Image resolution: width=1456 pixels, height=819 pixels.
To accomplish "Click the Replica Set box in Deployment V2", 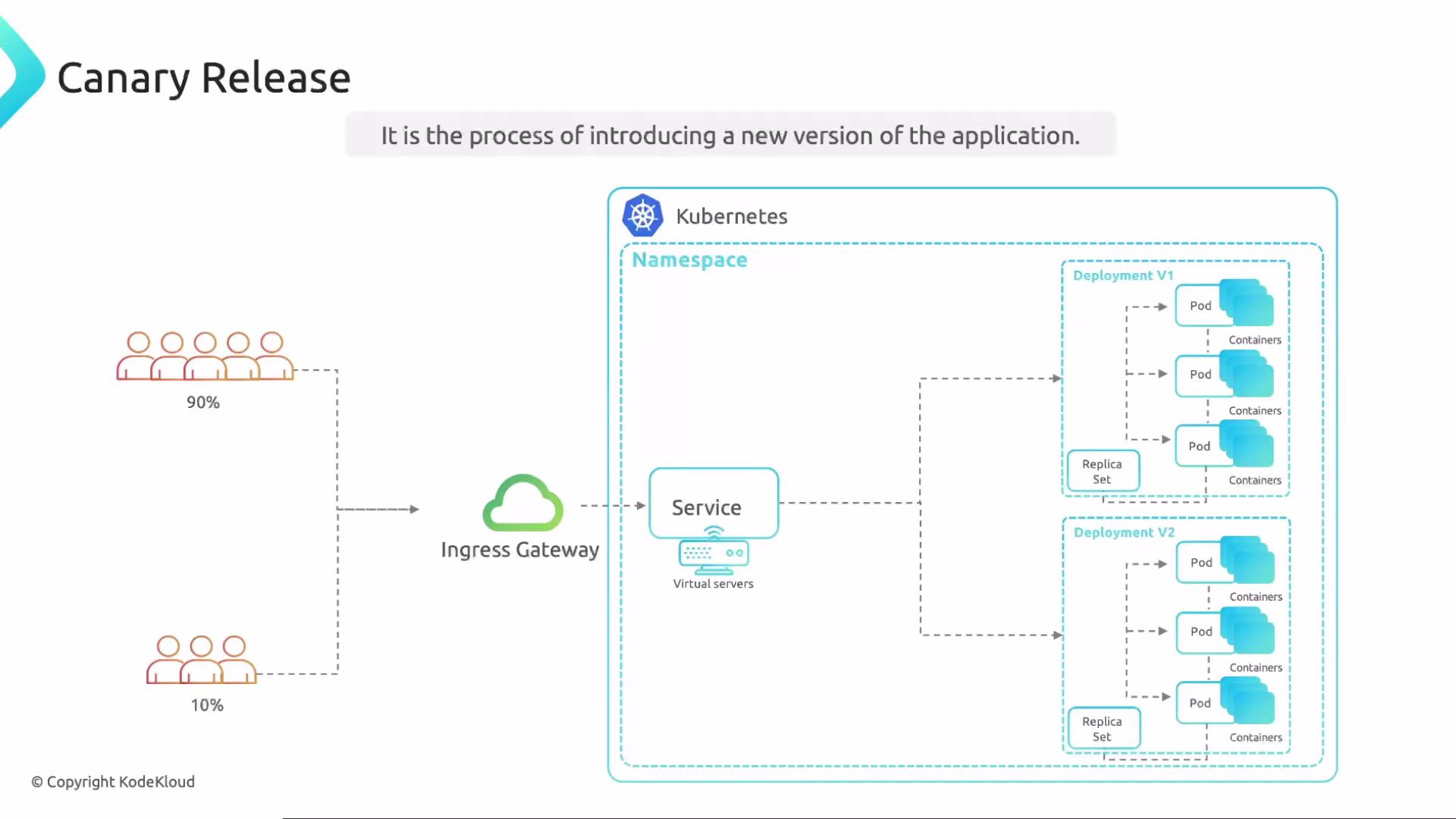I will (x=1103, y=728).
